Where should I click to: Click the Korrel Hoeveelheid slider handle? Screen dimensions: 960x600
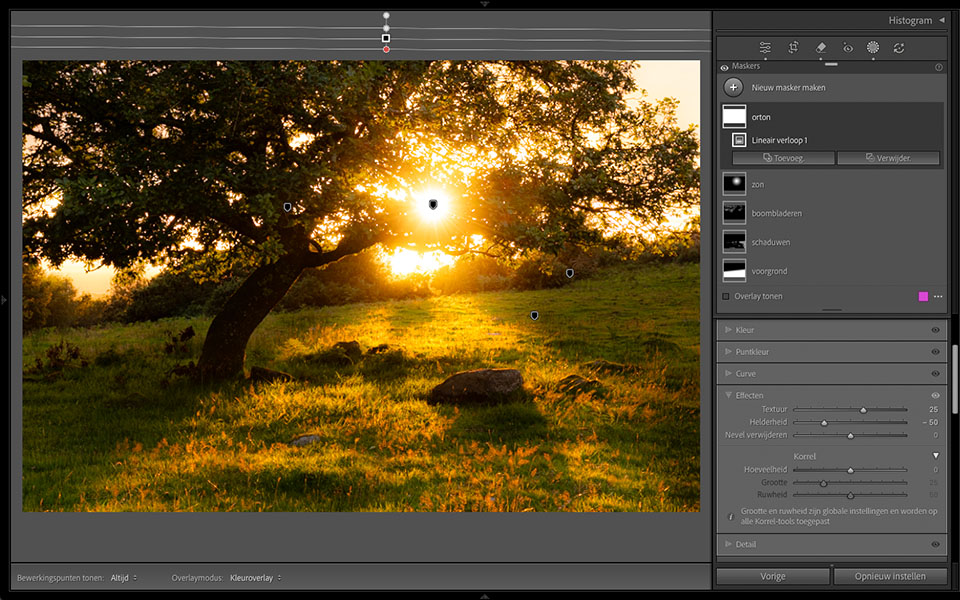[850, 470]
